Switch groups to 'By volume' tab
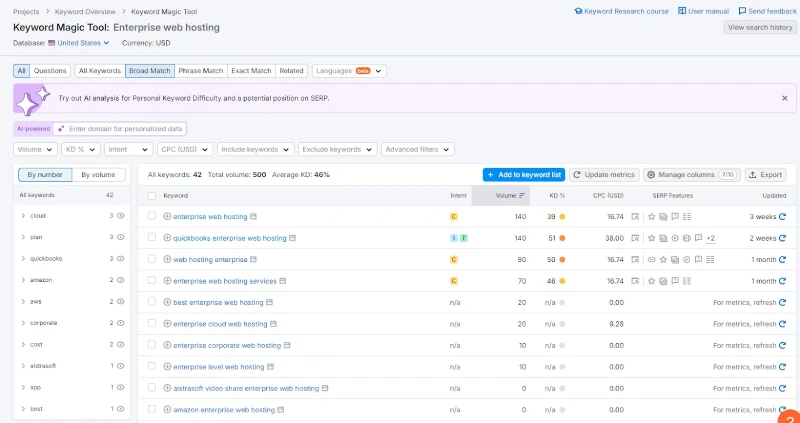Screen dimensions: 800x423 click(x=98, y=175)
